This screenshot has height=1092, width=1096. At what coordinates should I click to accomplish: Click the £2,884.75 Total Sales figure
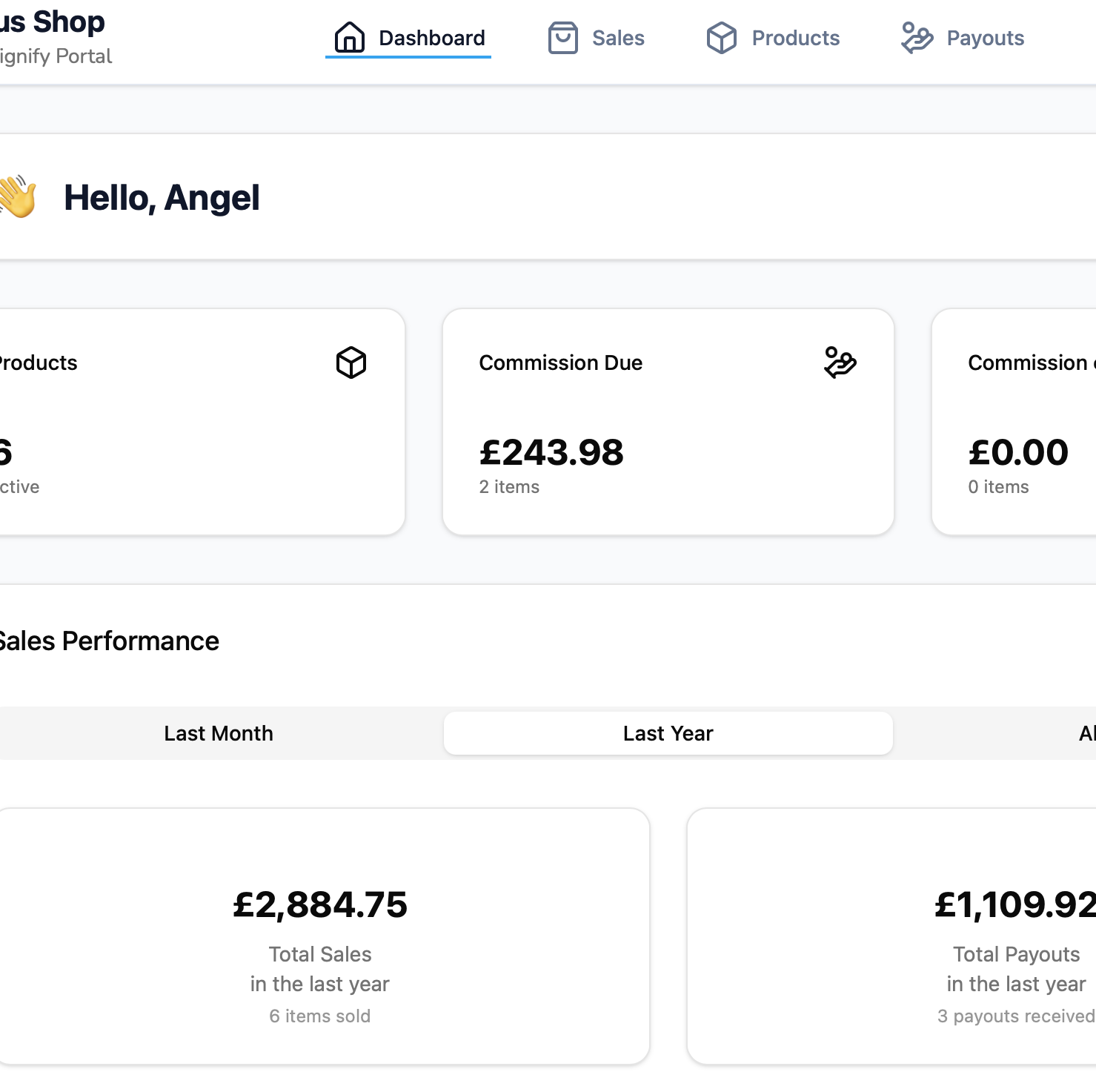319,904
